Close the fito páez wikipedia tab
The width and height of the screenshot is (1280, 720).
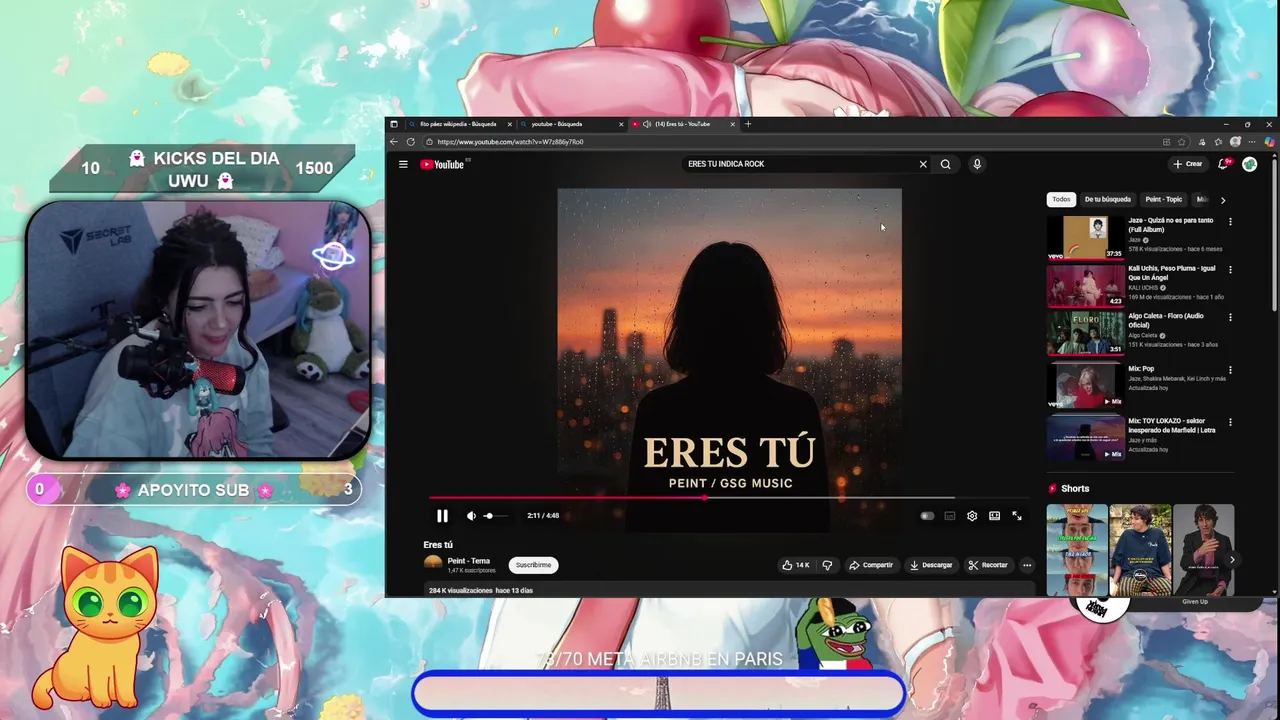coord(510,124)
